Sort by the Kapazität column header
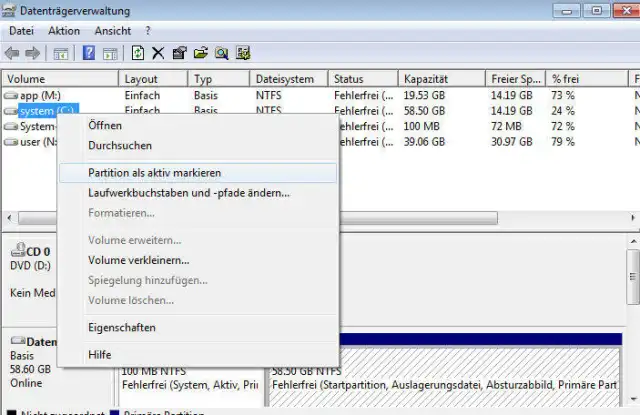640x415 pixels. tap(442, 79)
